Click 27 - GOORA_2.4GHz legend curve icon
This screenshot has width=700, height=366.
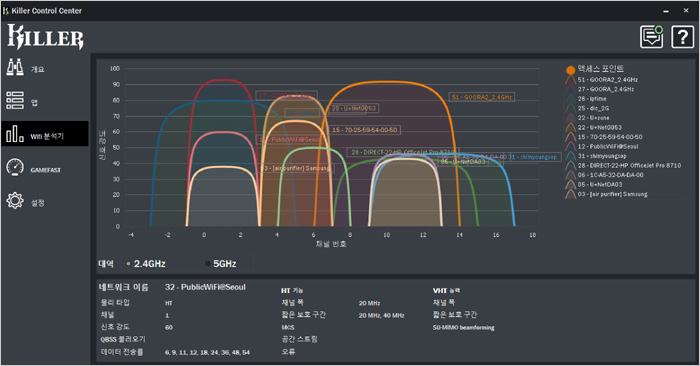(570, 89)
